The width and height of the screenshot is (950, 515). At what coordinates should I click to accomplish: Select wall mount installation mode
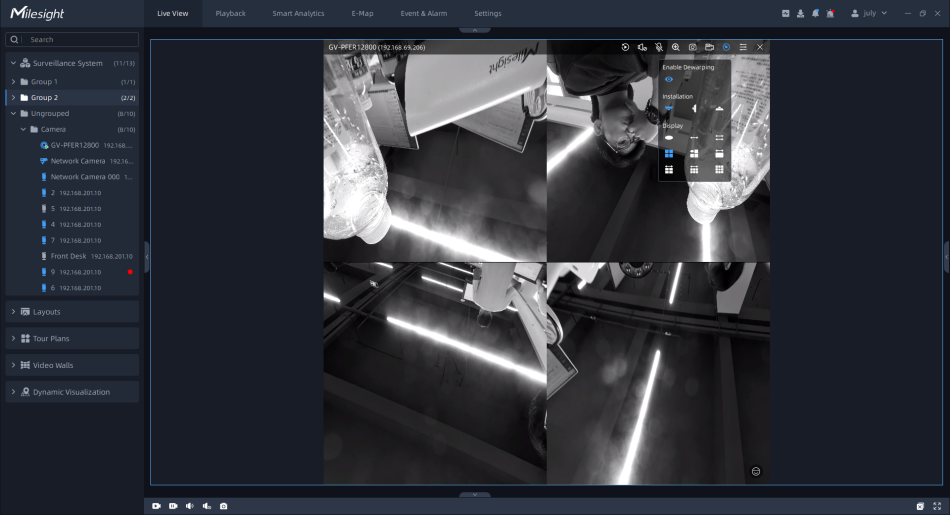pos(693,108)
